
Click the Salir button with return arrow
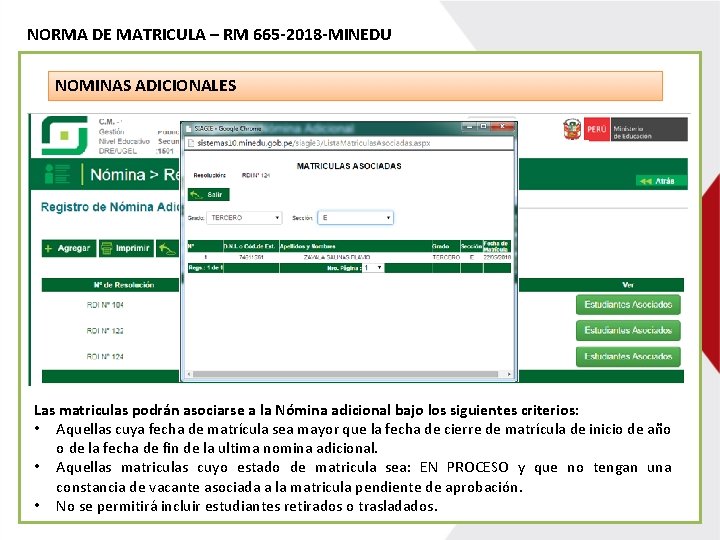click(208, 195)
